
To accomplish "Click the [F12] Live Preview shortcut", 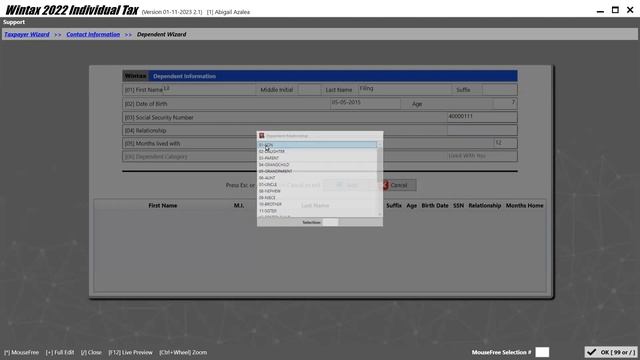I will coord(130,352).
